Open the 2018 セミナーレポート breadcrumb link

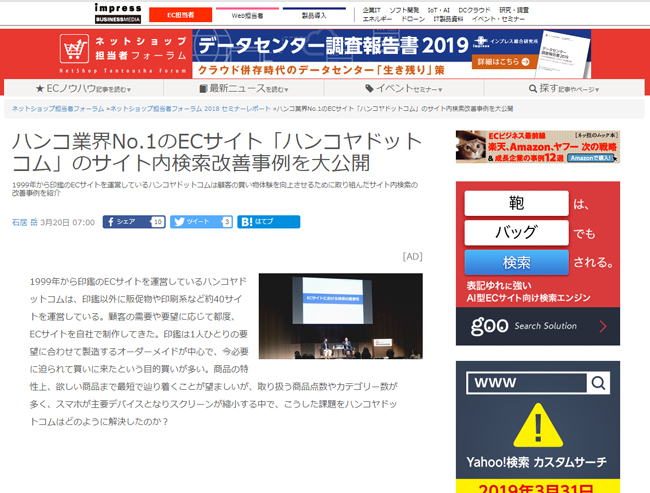coord(190,109)
